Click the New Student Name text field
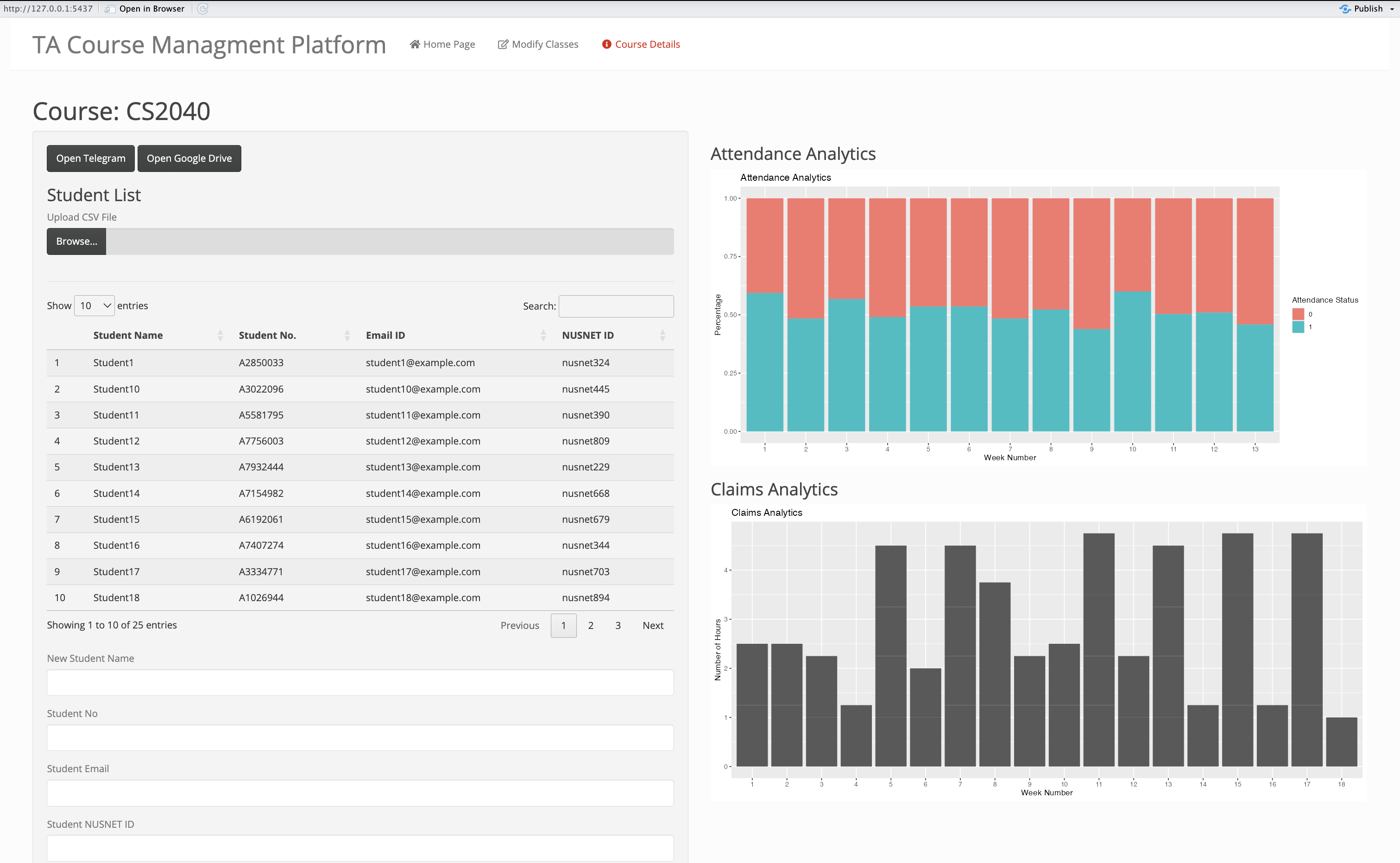The image size is (1400, 863). pyautogui.click(x=360, y=683)
